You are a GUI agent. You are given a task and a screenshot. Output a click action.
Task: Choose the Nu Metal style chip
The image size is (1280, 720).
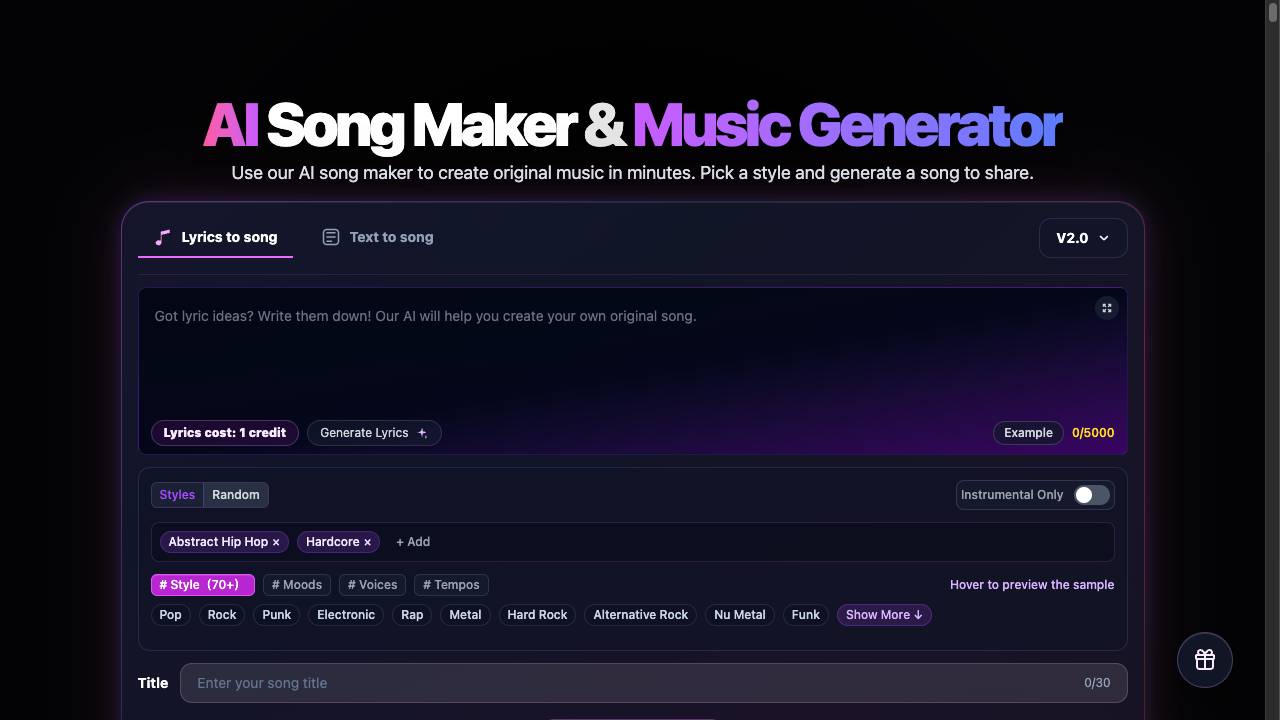tap(740, 615)
